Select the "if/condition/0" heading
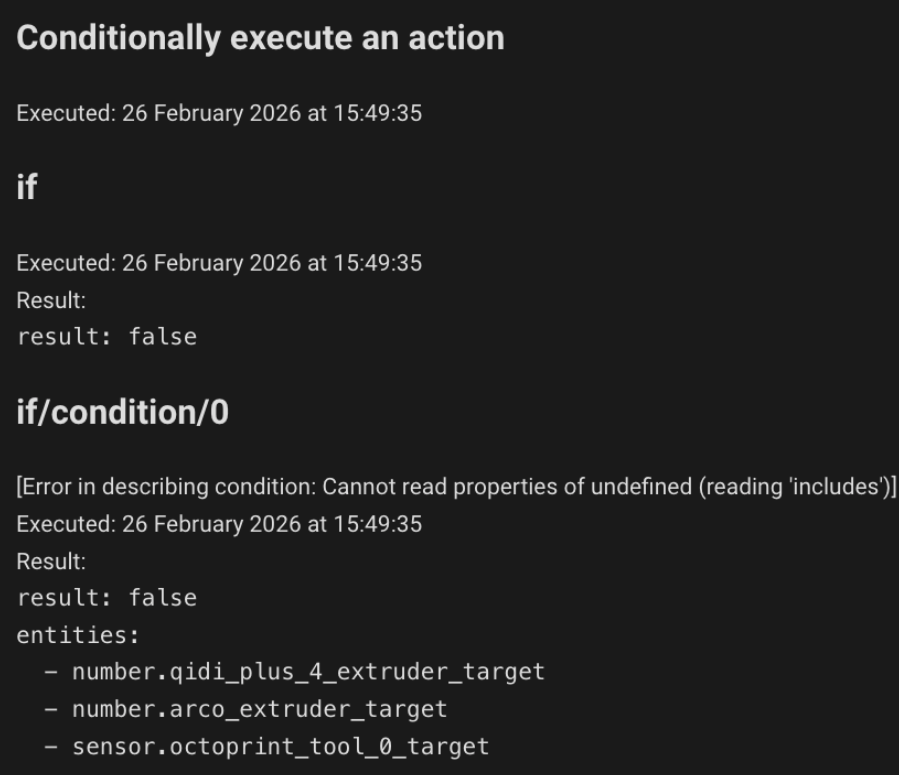Image resolution: width=899 pixels, height=775 pixels. pos(122,411)
